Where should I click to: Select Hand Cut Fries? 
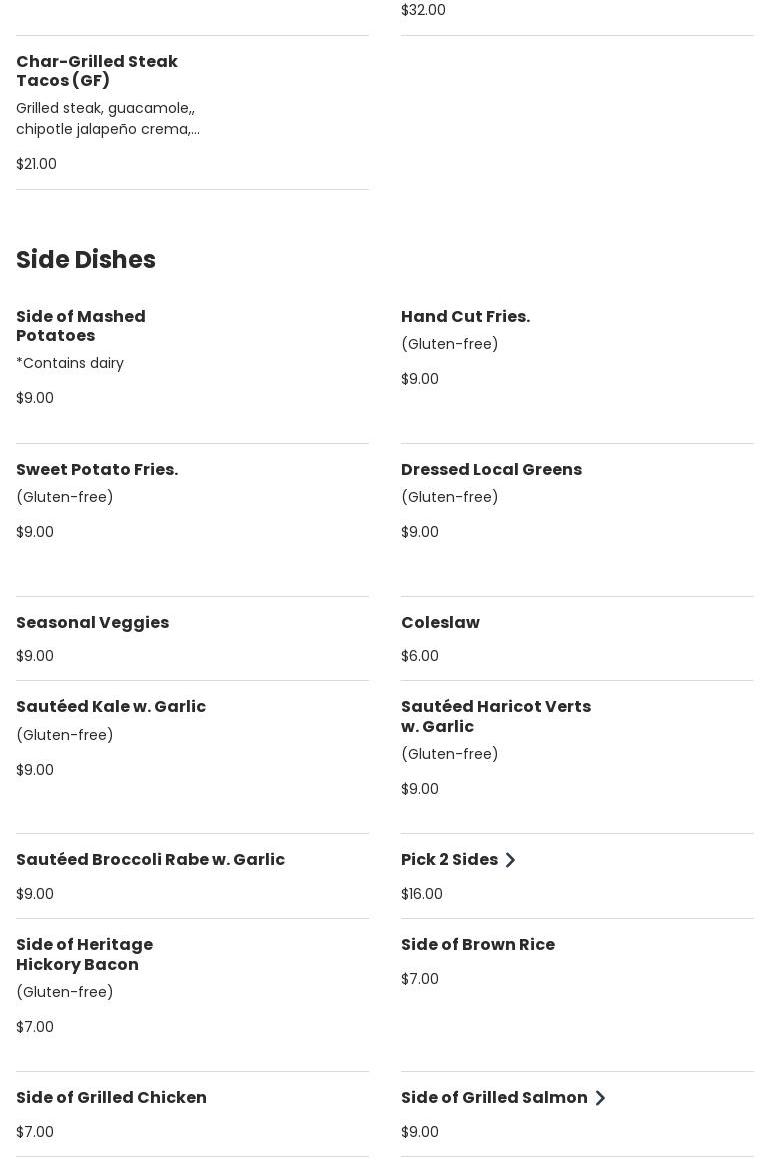click(465, 317)
